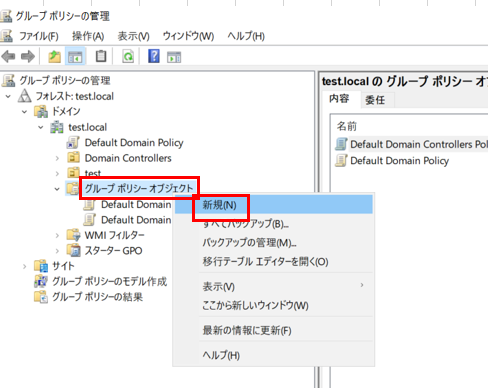Click the スターター GPO folder icon
This screenshot has height=388, width=488.
point(74,250)
